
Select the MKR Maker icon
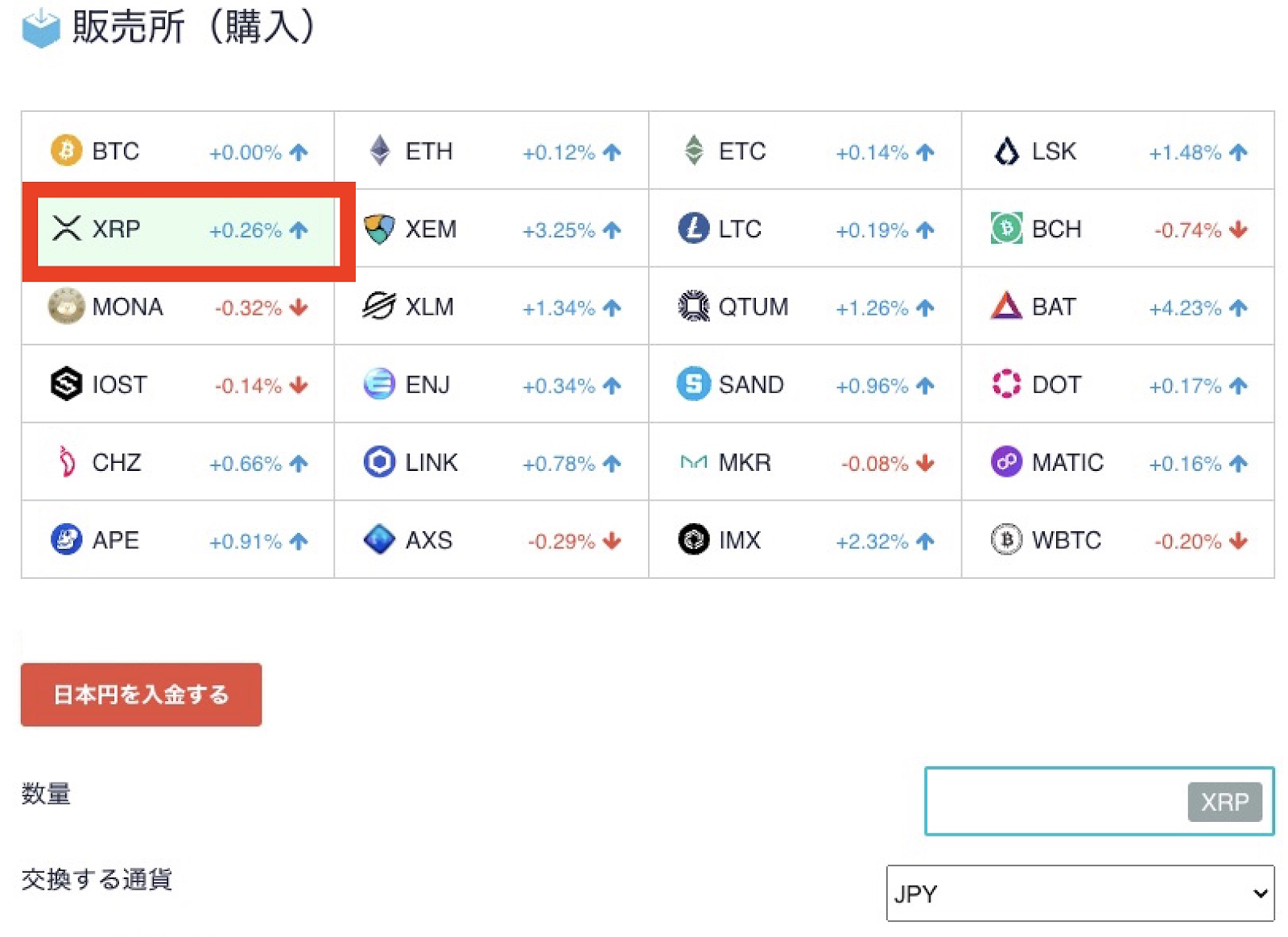tap(693, 462)
